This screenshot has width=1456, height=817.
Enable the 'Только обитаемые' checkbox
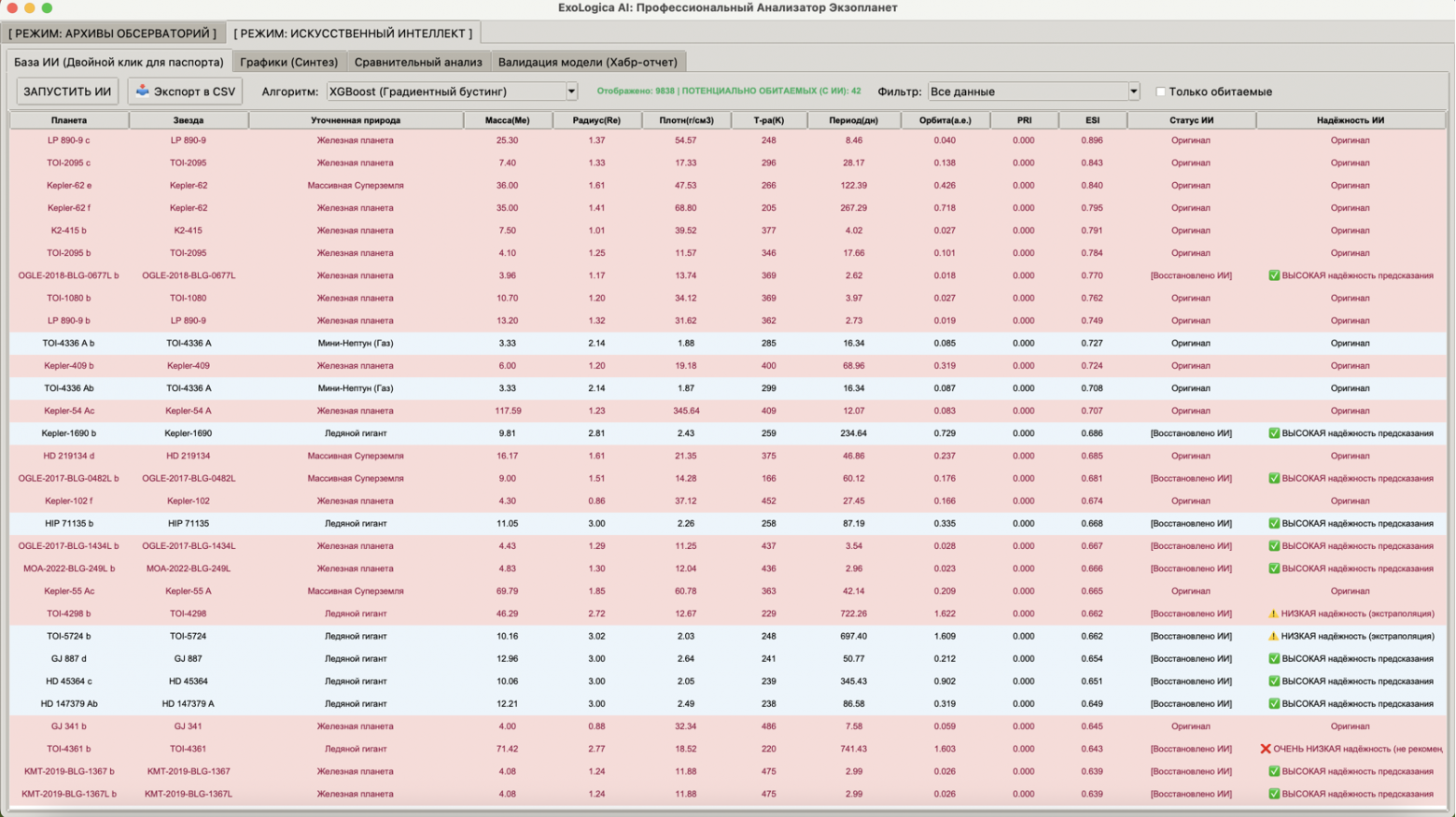[x=1161, y=92]
